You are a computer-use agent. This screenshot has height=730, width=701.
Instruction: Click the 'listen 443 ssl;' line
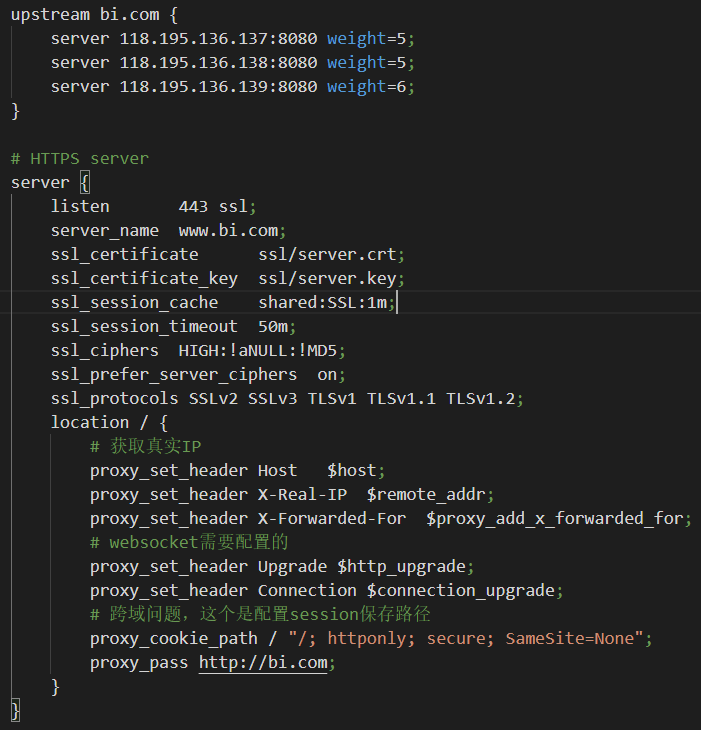[x=154, y=207]
